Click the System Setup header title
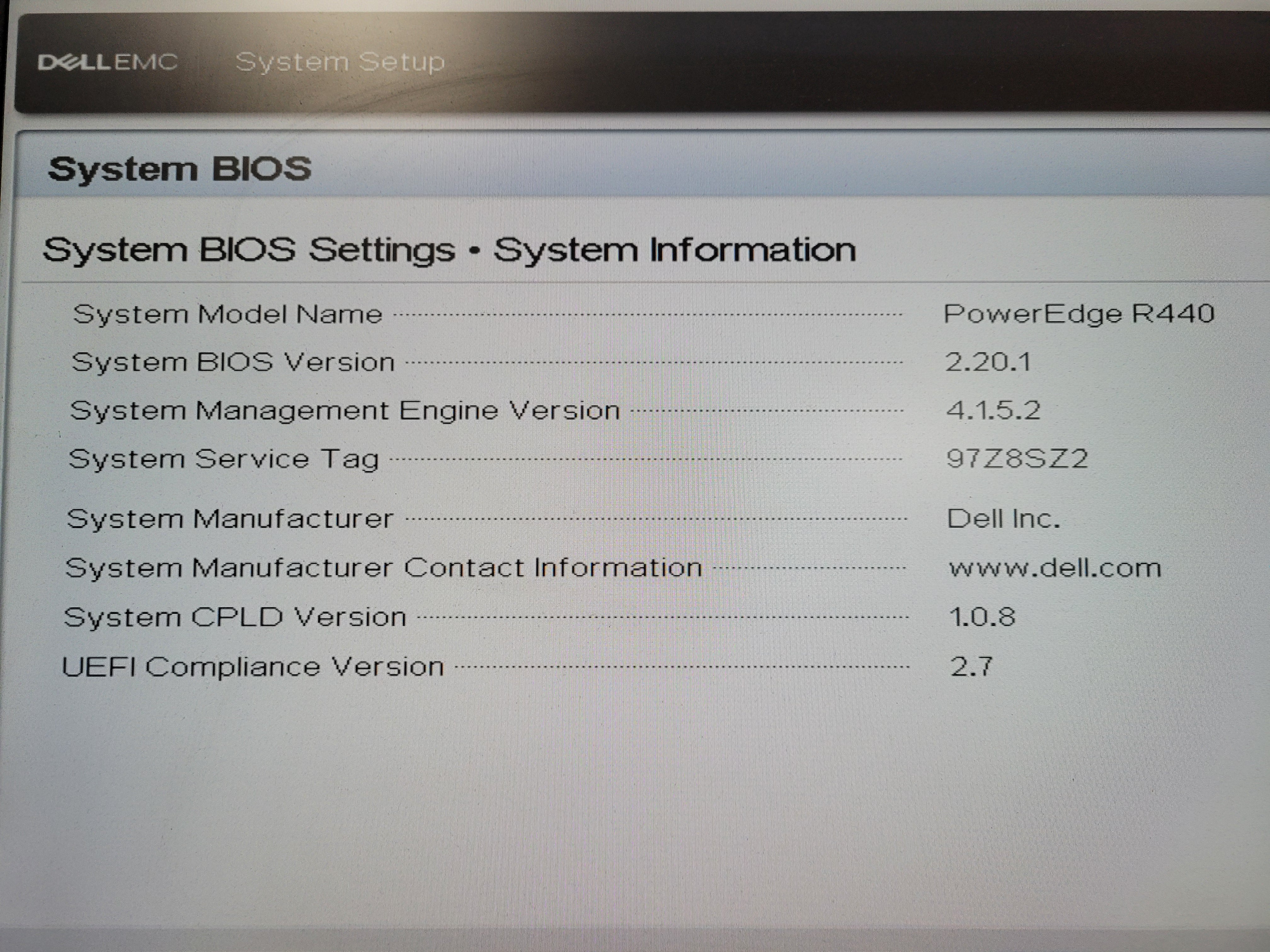The image size is (1270, 952). 340,62
